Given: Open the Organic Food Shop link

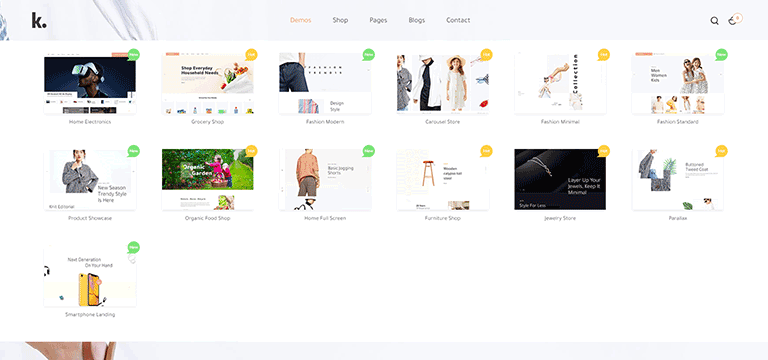Looking at the screenshot, I should click(x=208, y=218).
